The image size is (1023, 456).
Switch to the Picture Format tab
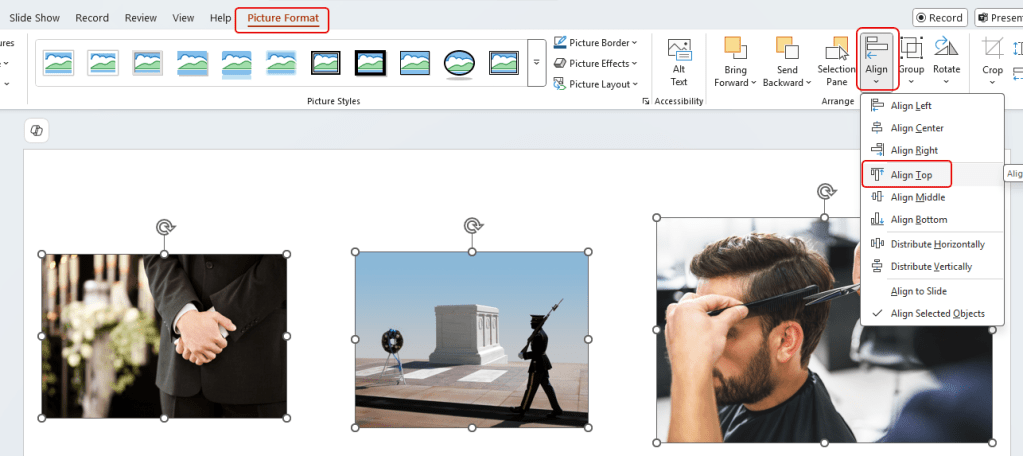point(281,18)
